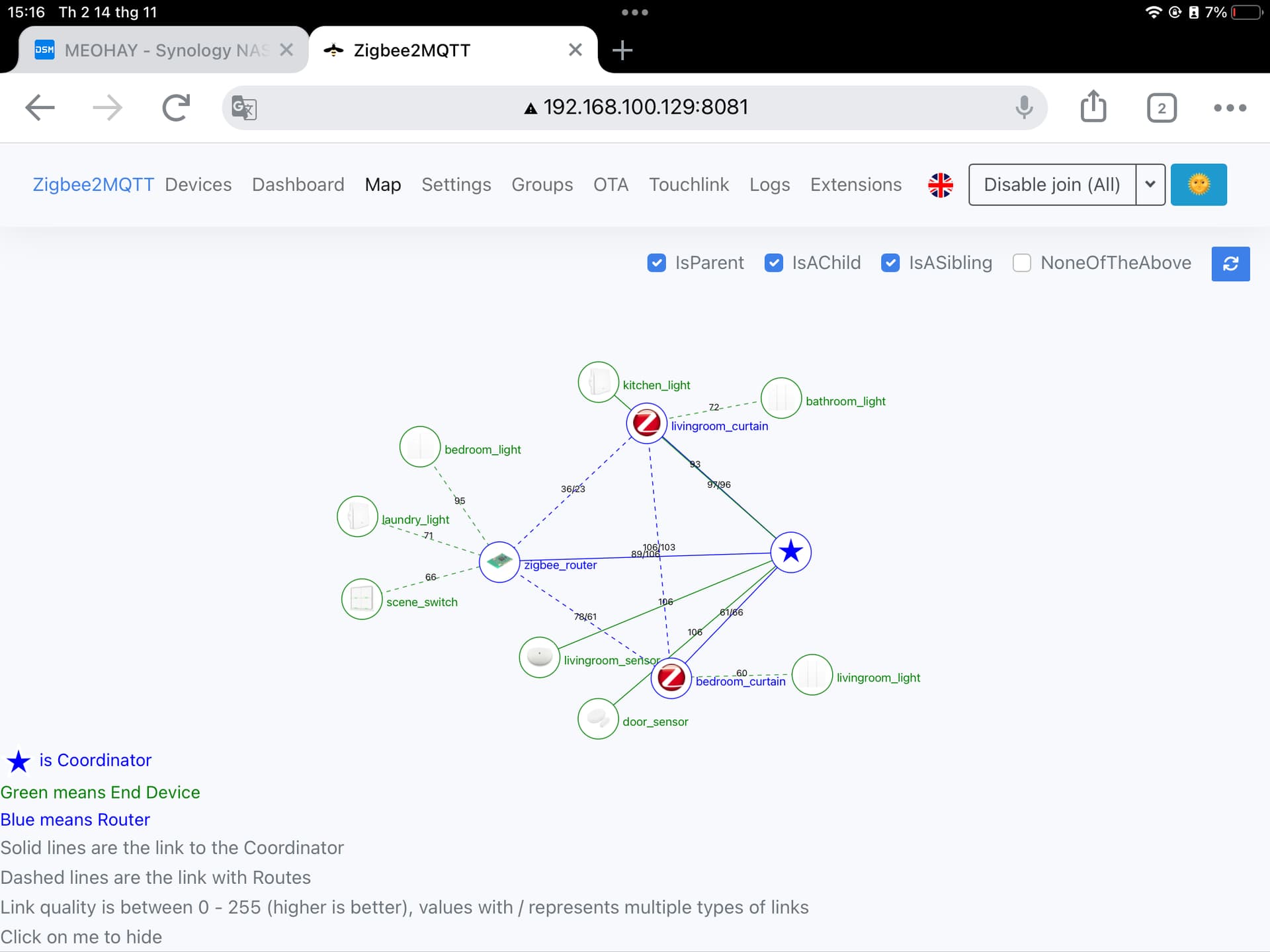Select the door_sensor node
This screenshot has width=1270, height=952.
[x=598, y=719]
